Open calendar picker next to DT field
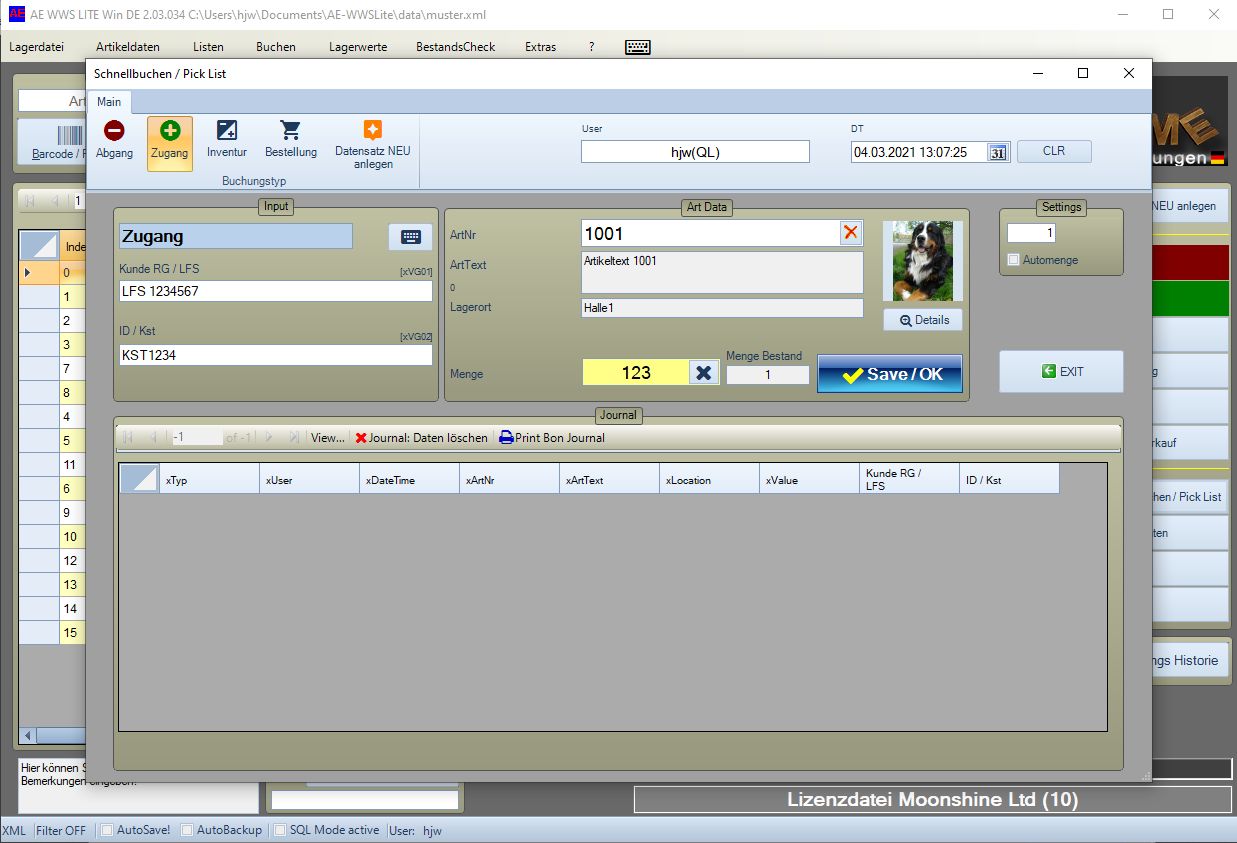1237x843 pixels. pyautogui.click(x=998, y=152)
